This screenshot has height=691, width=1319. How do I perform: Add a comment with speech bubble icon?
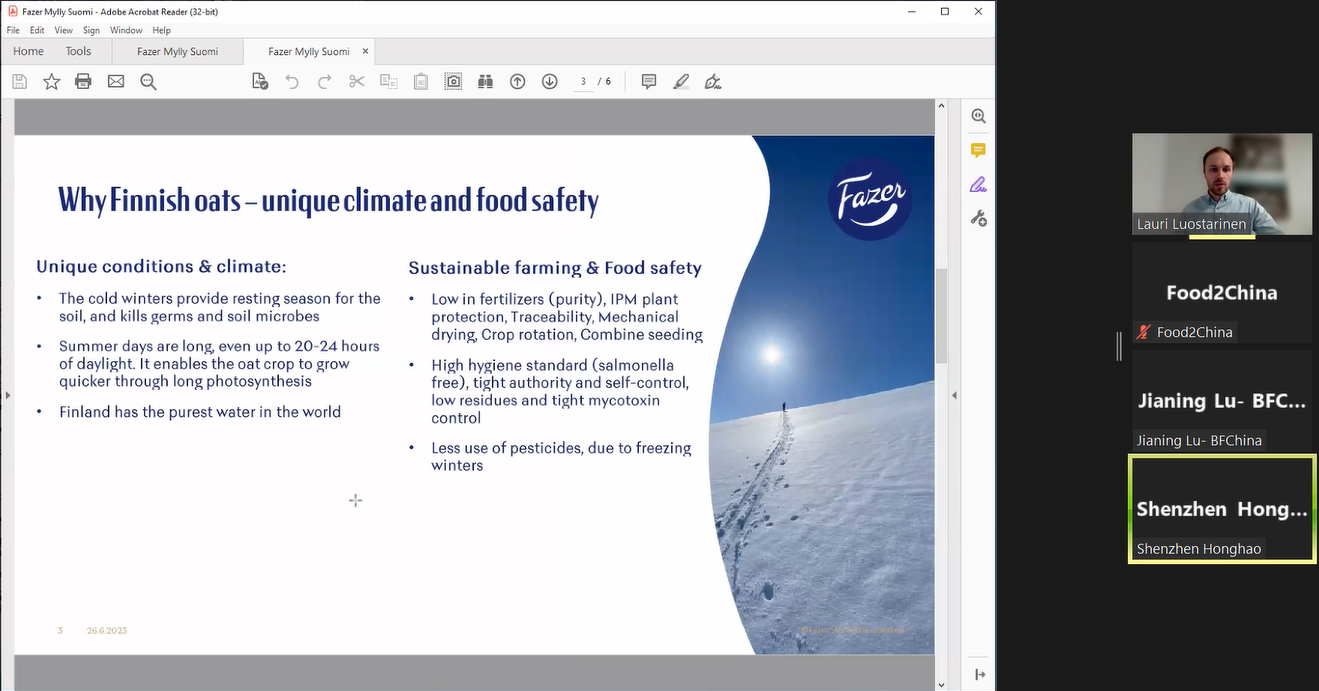pos(649,82)
